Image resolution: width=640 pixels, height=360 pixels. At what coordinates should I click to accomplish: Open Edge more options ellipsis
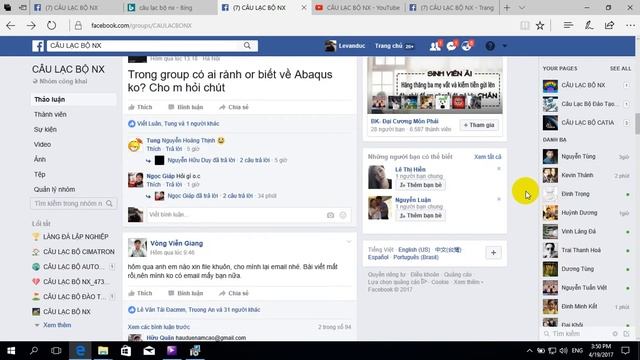(x=630, y=25)
